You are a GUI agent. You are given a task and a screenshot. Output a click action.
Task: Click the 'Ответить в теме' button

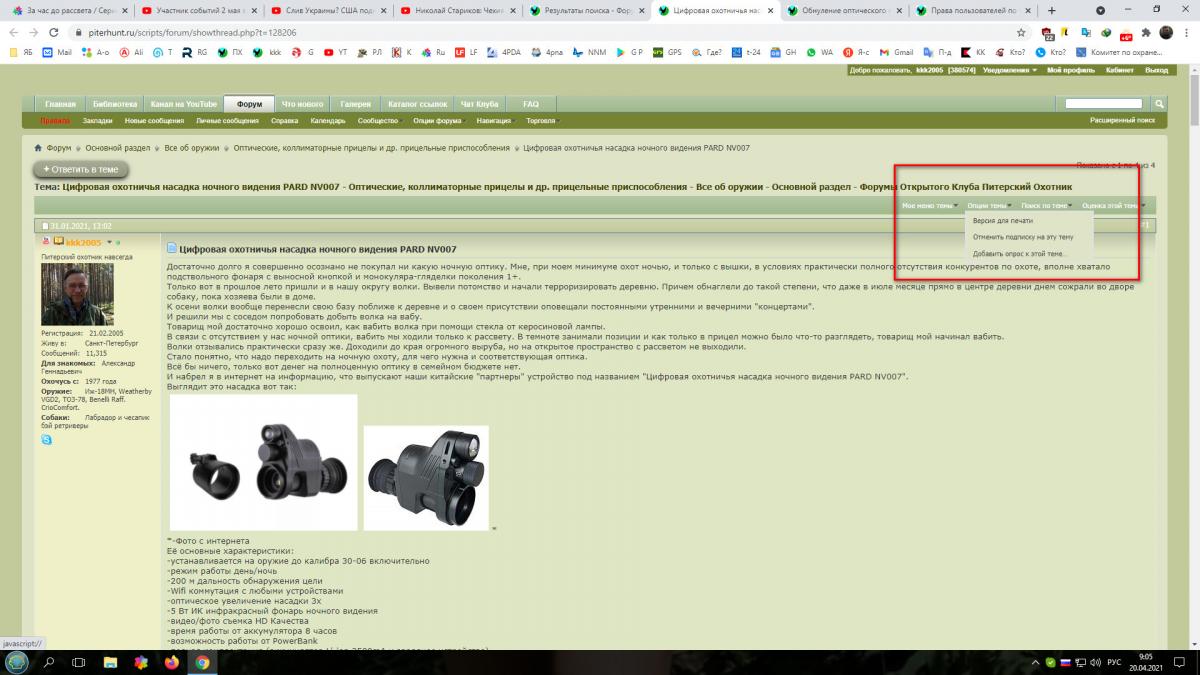81,169
